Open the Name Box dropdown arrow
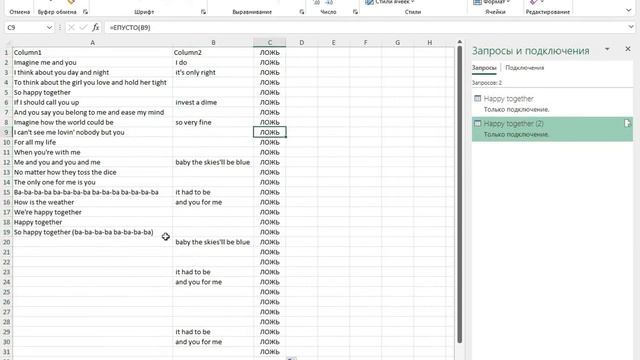This screenshot has width=640, height=360. click(49, 27)
